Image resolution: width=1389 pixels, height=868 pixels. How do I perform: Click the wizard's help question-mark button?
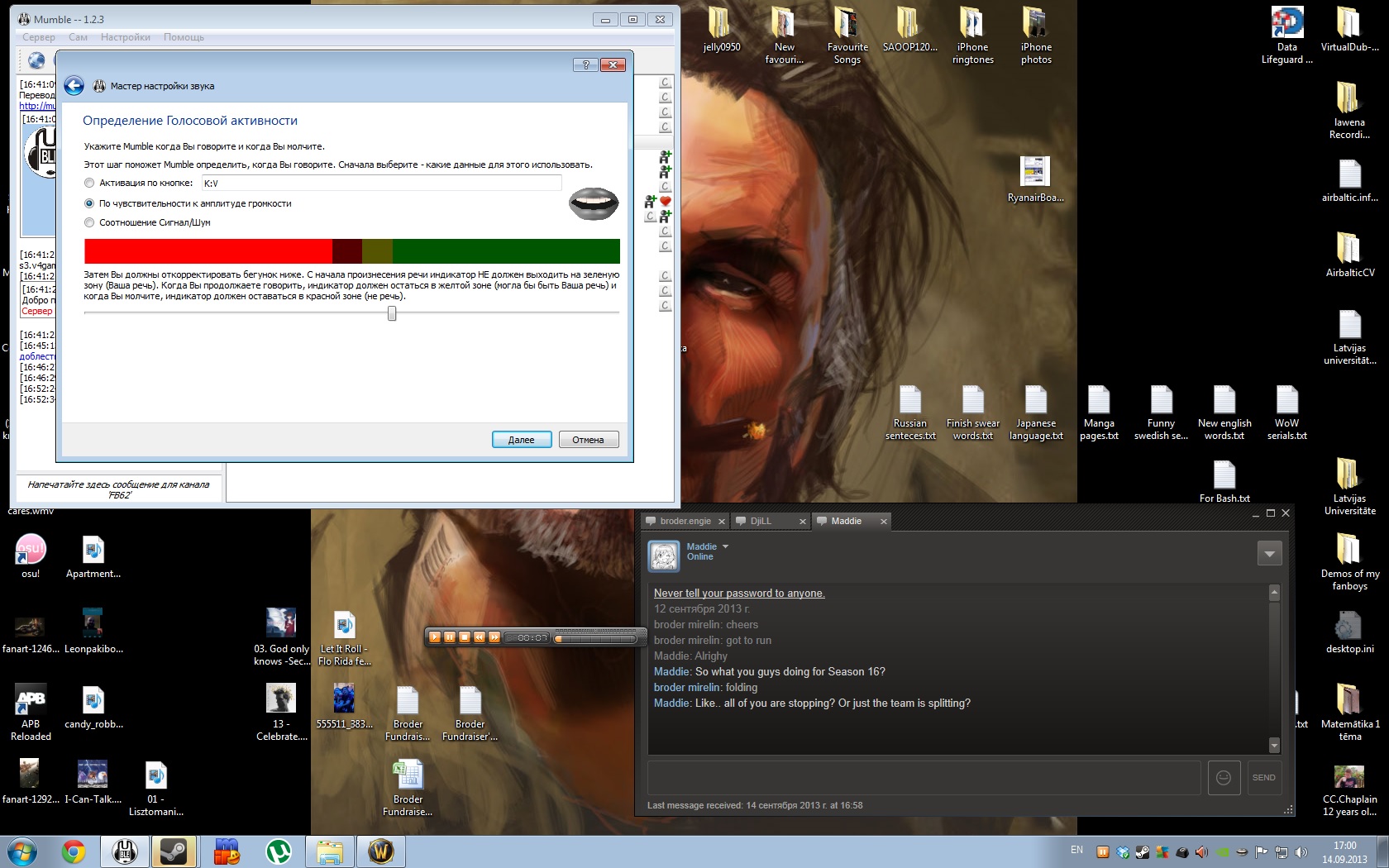[585, 64]
